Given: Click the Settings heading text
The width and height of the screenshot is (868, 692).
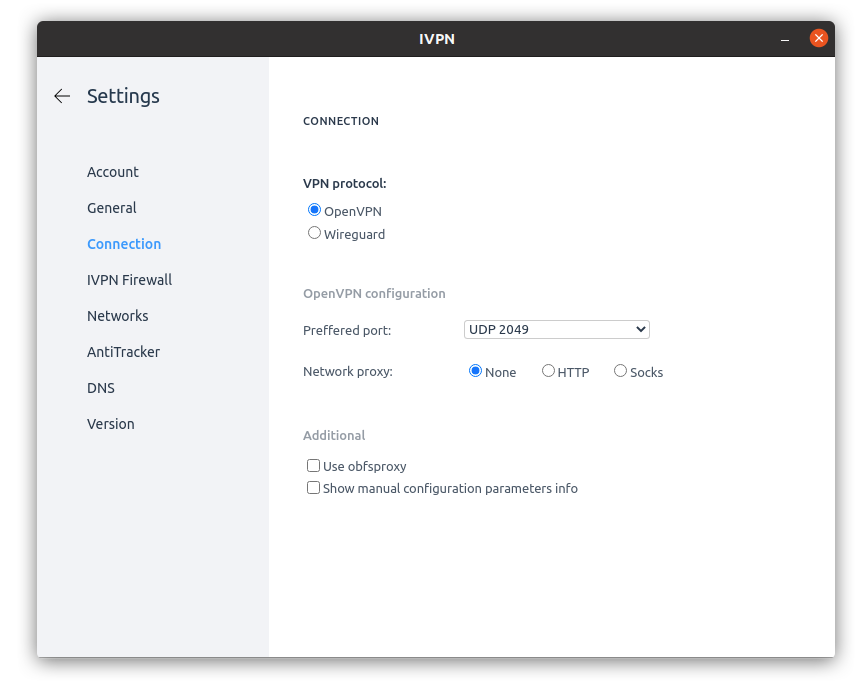Looking at the screenshot, I should (123, 96).
